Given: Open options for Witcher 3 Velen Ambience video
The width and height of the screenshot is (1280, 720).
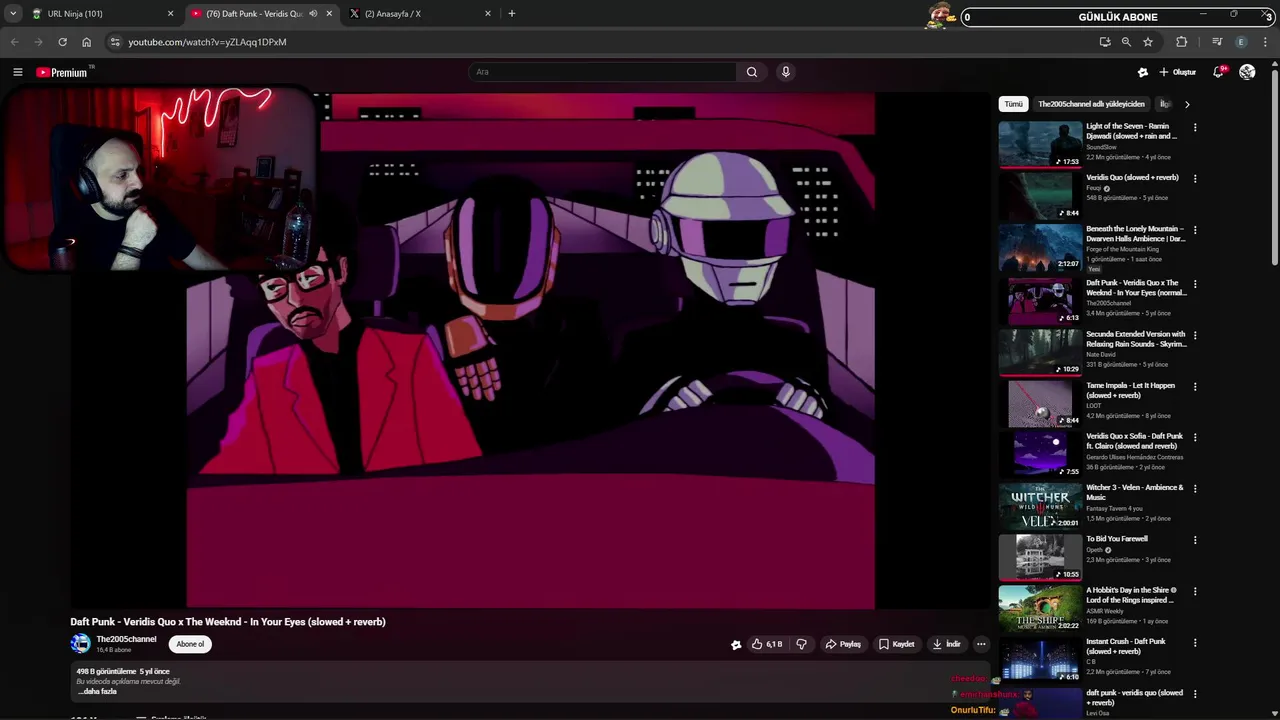Looking at the screenshot, I should pyautogui.click(x=1194, y=489).
